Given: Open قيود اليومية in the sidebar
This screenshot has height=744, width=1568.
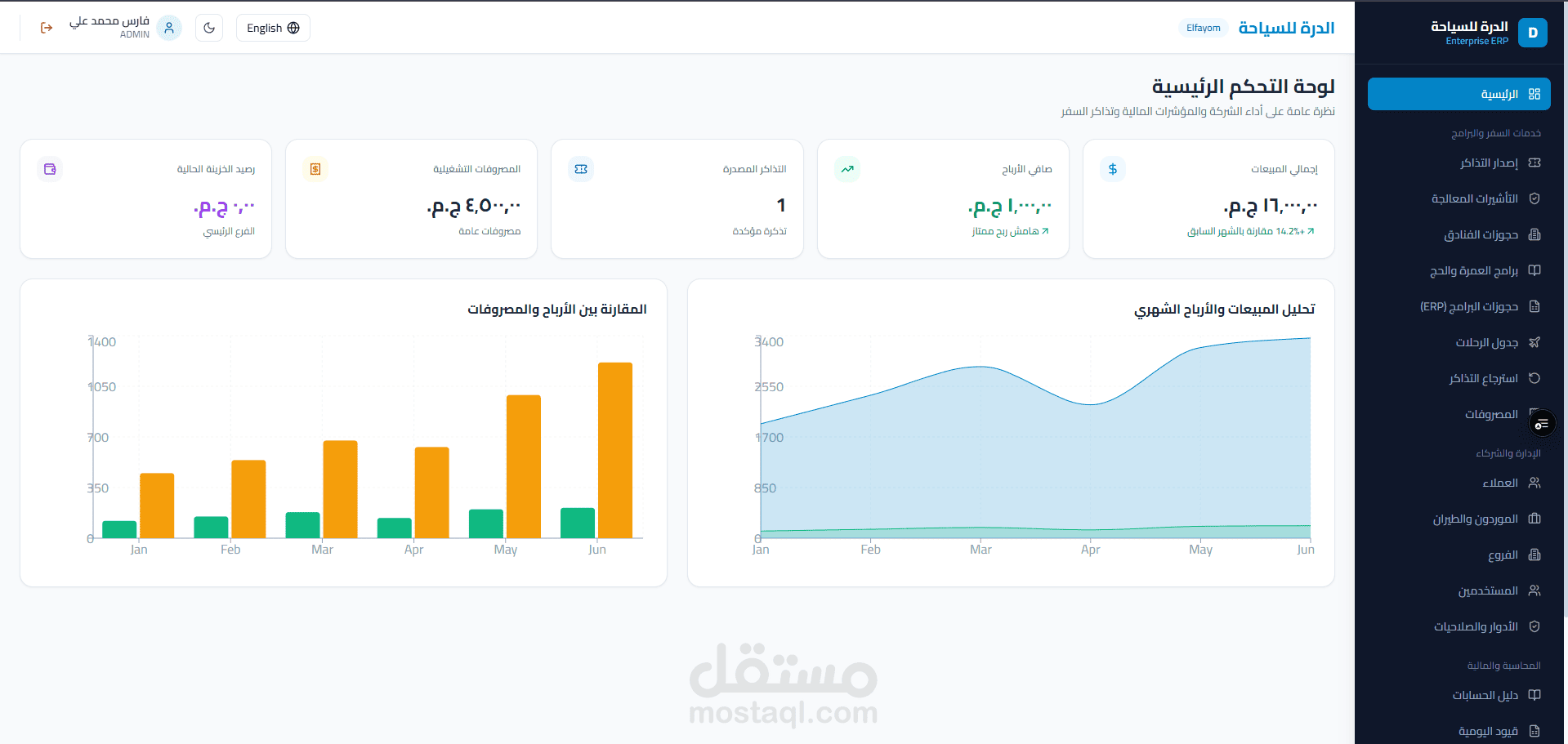Looking at the screenshot, I should coord(1459,731).
